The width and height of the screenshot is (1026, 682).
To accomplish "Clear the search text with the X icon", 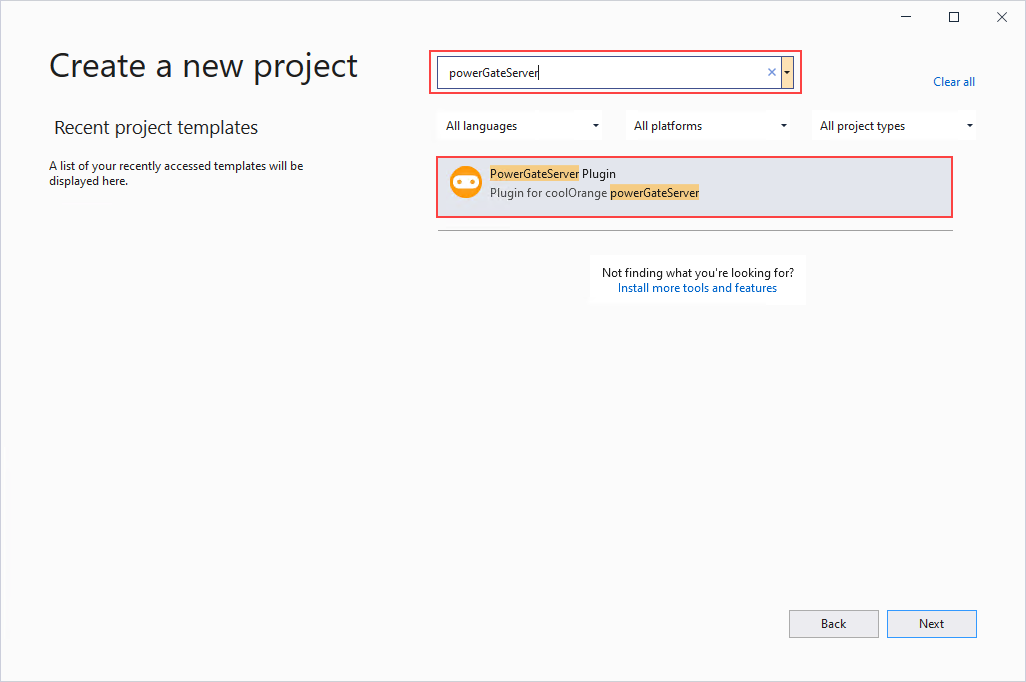I will point(771,72).
